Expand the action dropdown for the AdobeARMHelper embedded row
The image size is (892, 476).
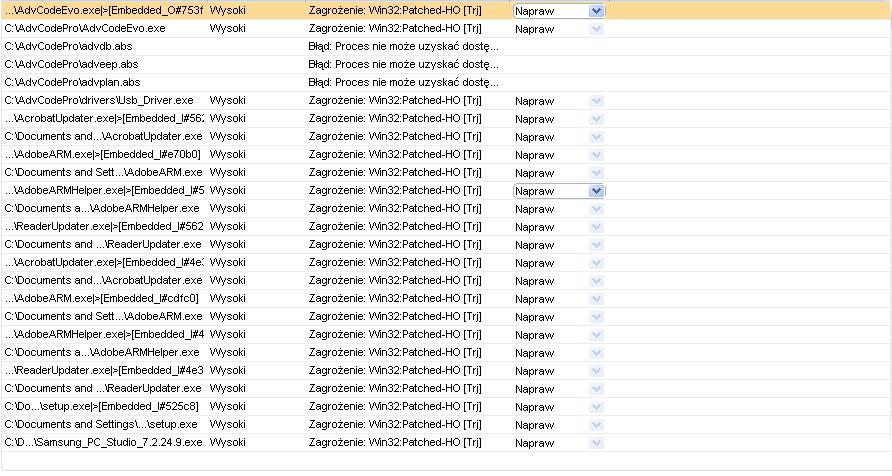tap(596, 191)
